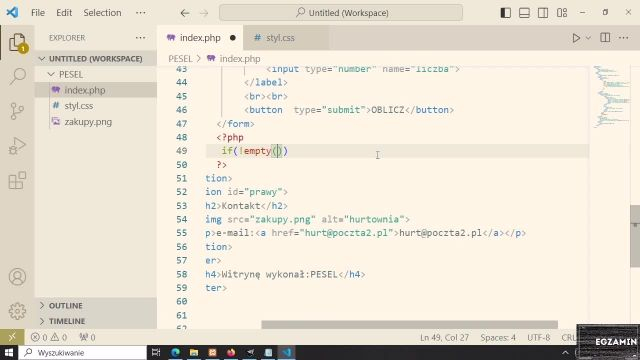
Task: Open Firefox from the taskbar
Action: pyautogui.click(x=231, y=353)
